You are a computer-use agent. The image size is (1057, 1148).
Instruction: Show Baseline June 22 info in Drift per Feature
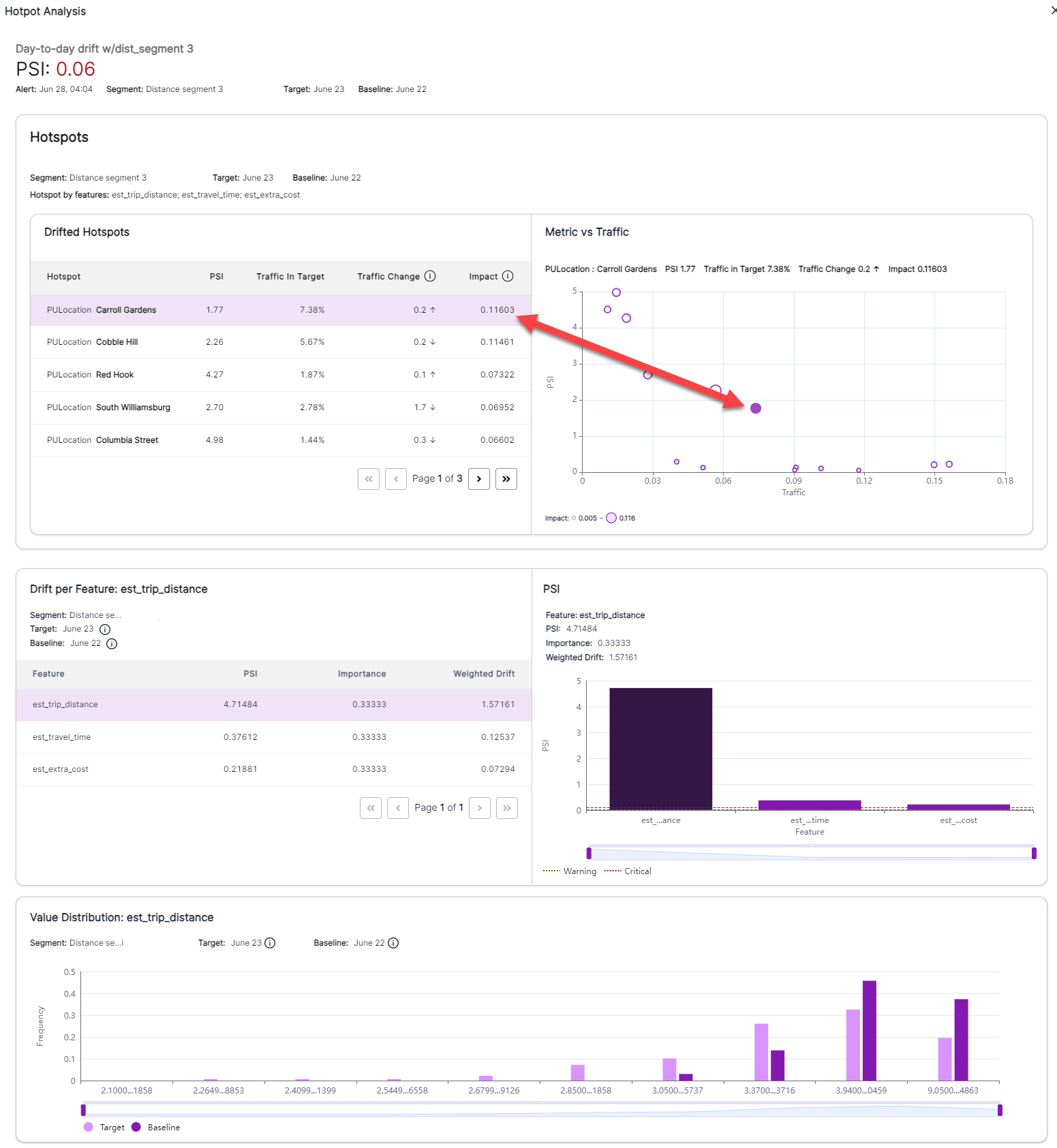[112, 644]
